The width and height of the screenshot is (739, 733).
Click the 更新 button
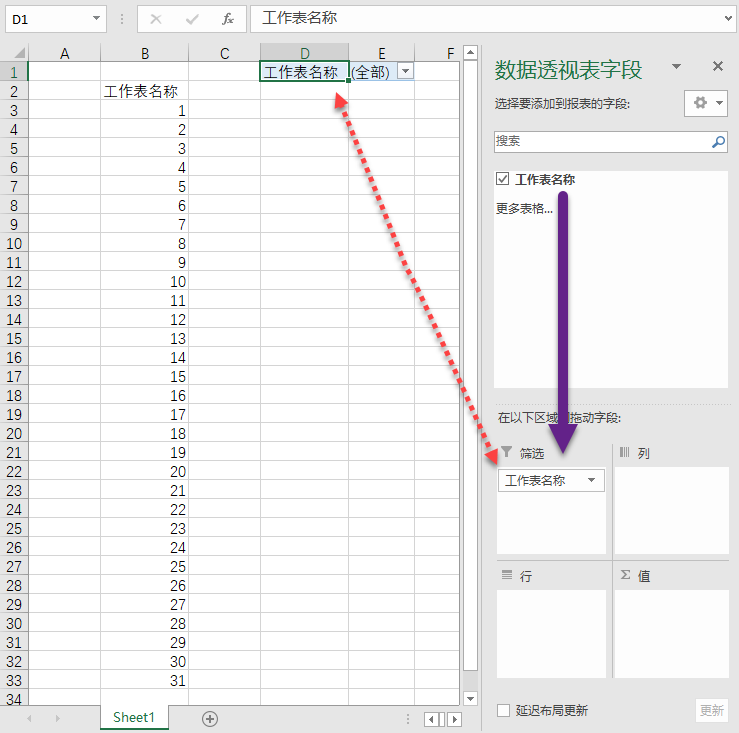pos(711,711)
